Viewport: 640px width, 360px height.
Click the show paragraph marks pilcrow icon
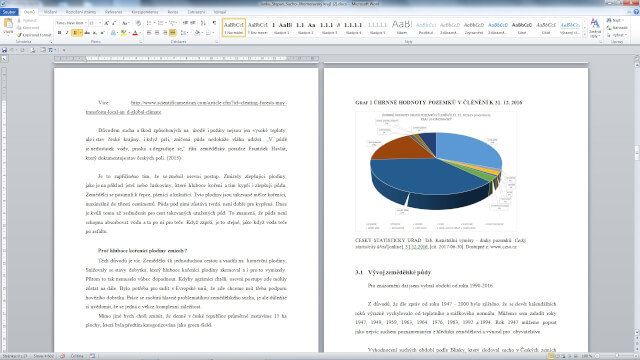click(x=214, y=23)
